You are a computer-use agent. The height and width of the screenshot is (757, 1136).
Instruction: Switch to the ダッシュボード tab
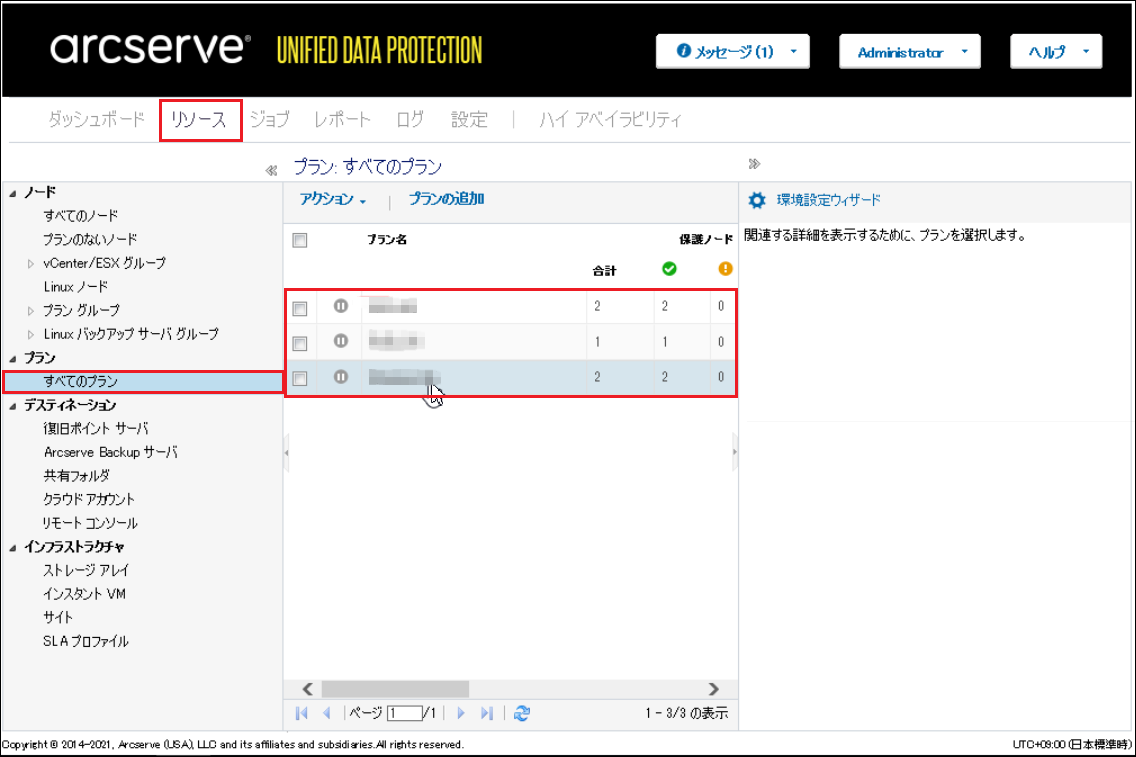click(x=96, y=119)
